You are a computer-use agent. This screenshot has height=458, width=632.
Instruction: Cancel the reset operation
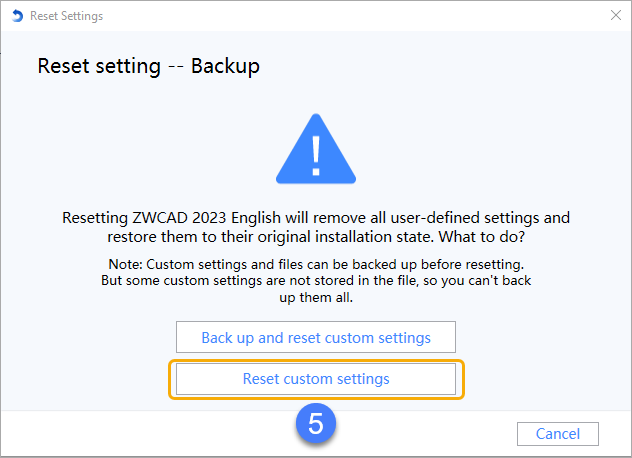pyautogui.click(x=558, y=434)
